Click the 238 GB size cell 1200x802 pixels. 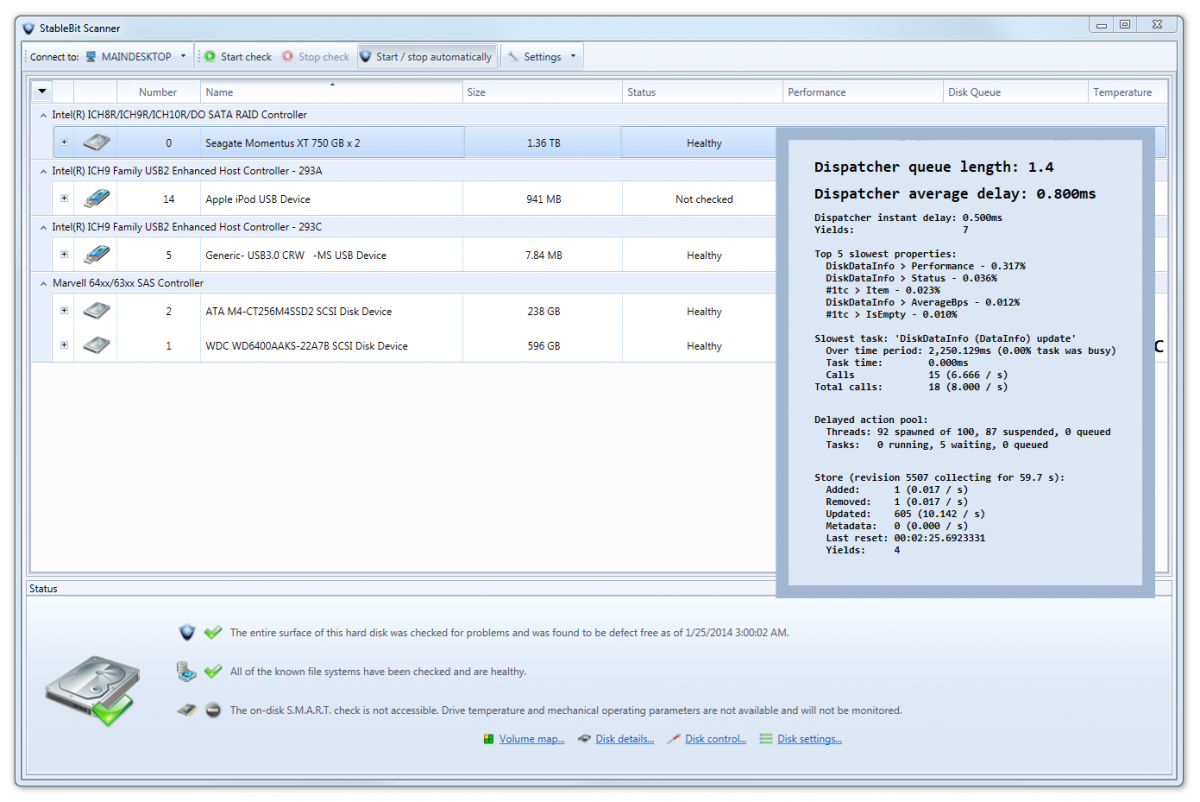544,311
